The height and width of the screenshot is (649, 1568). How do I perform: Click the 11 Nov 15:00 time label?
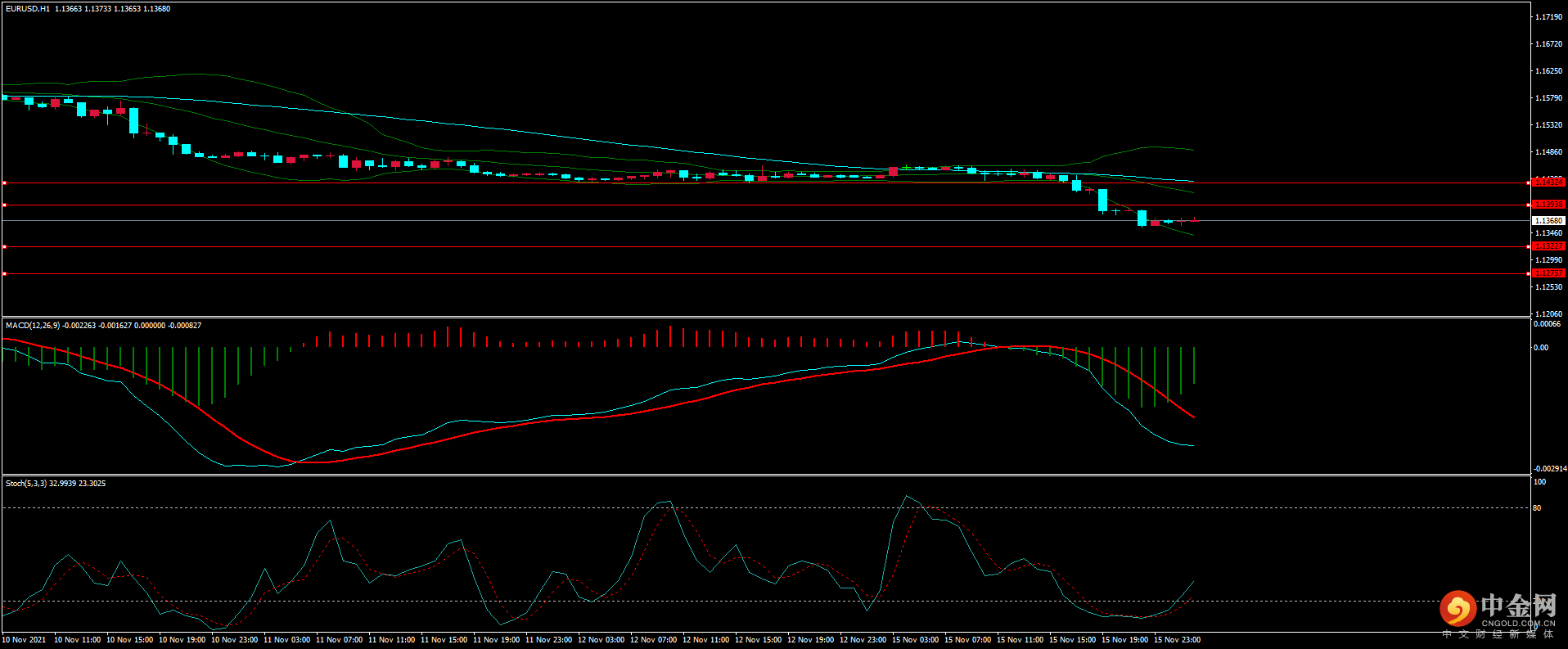(x=444, y=640)
